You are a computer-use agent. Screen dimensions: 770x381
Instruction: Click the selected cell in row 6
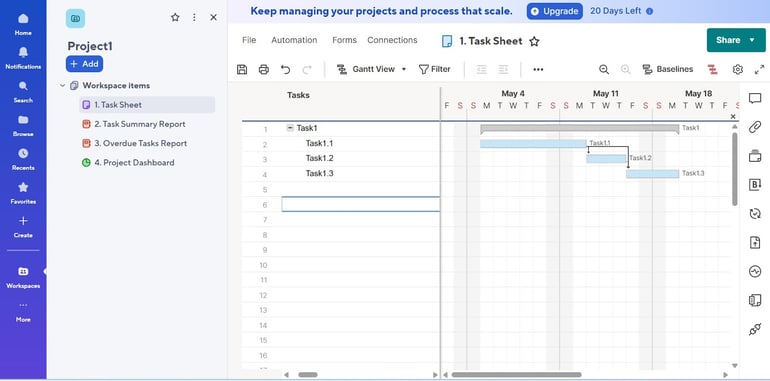360,204
